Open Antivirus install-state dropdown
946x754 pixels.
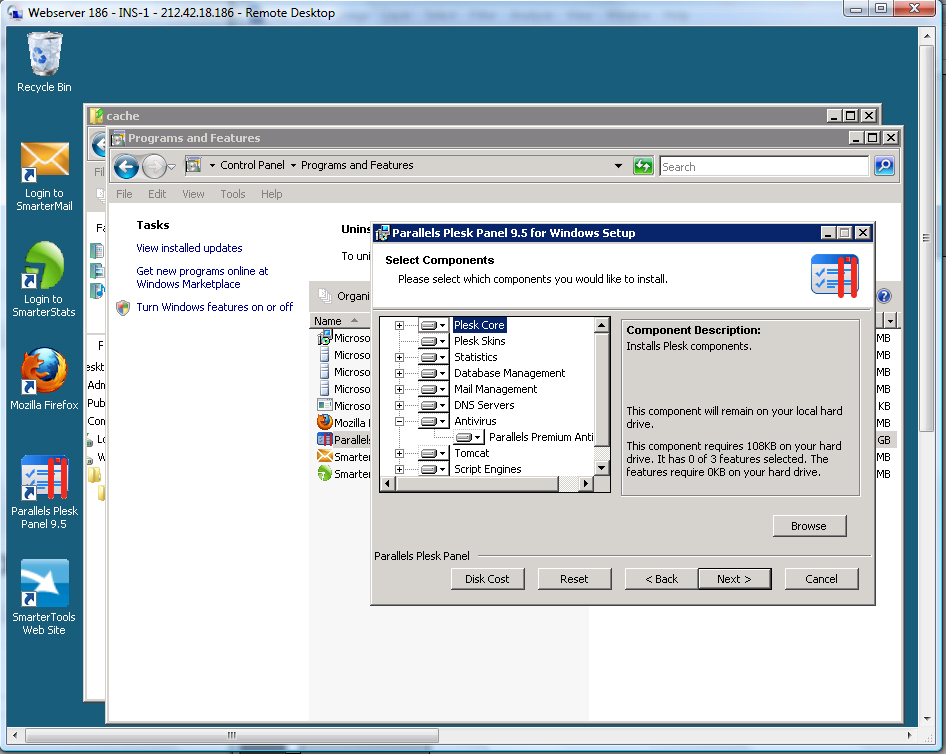433,421
